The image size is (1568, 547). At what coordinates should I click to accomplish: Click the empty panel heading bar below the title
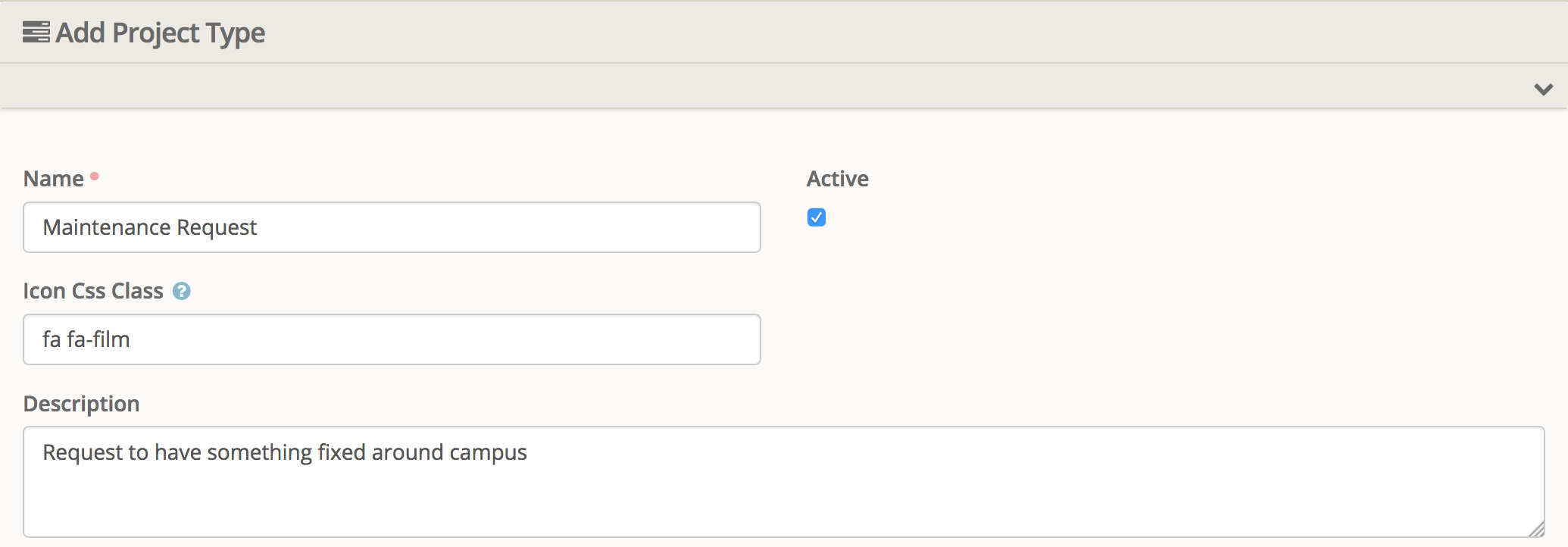pos(757,86)
